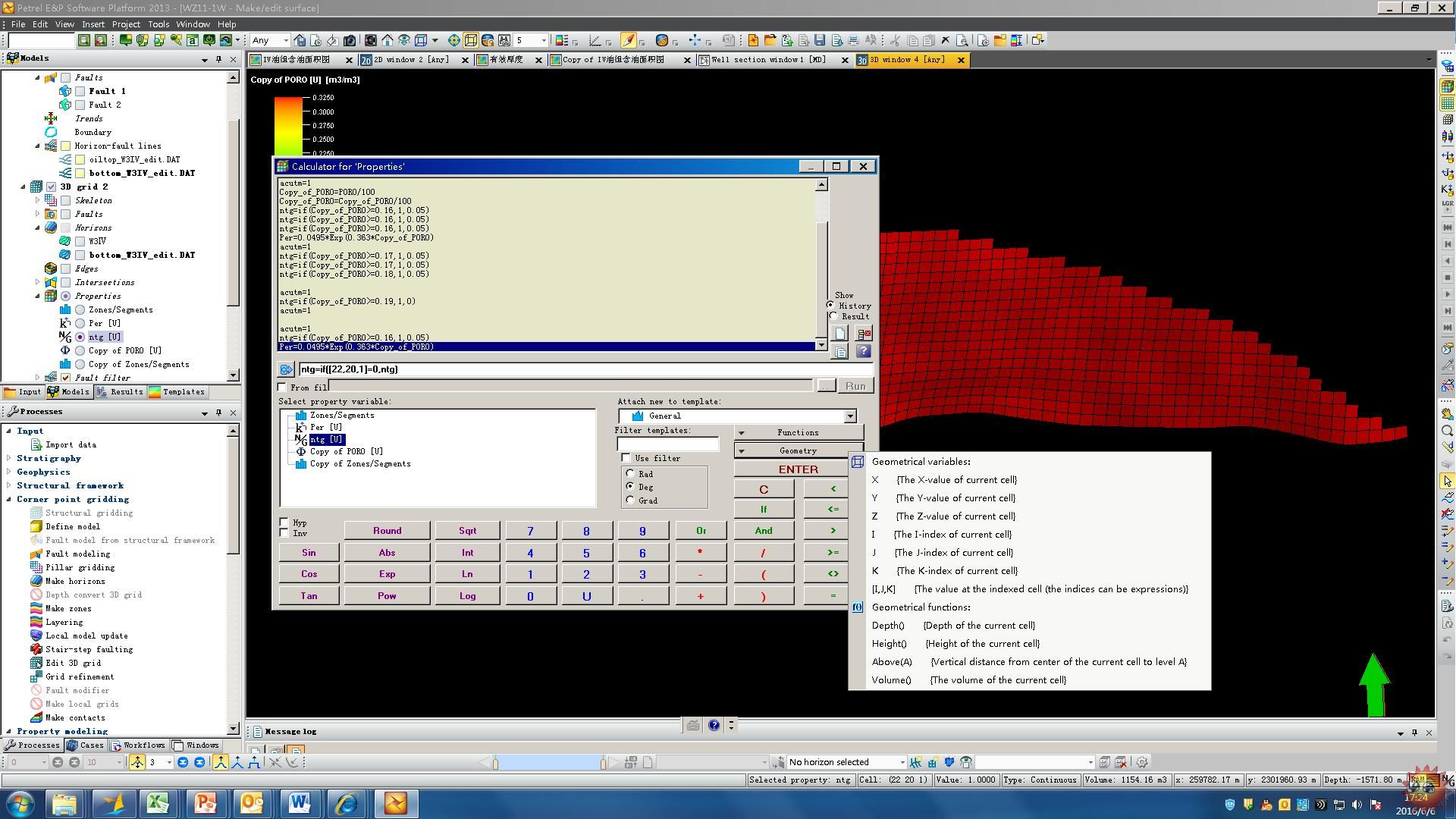The width and height of the screenshot is (1456, 819).
Task: Click the orange compass north-arrow icon
Action: [x=628, y=40]
